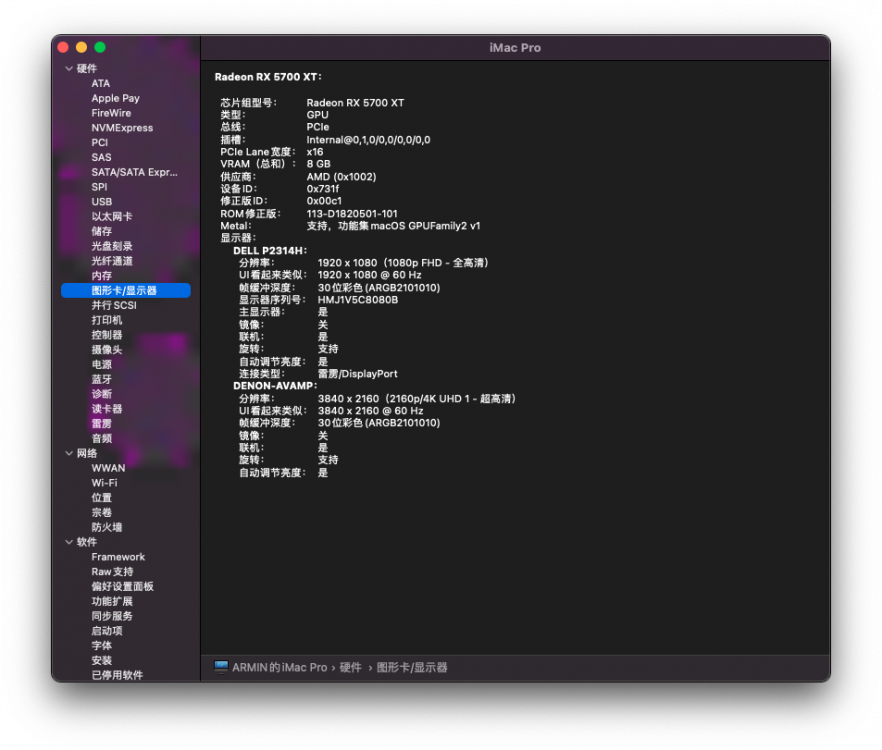Viewport: 882px width, 750px height.
Task: Click 雷雳/DisplayPort connection type value
Action: pyautogui.click(x=358, y=374)
